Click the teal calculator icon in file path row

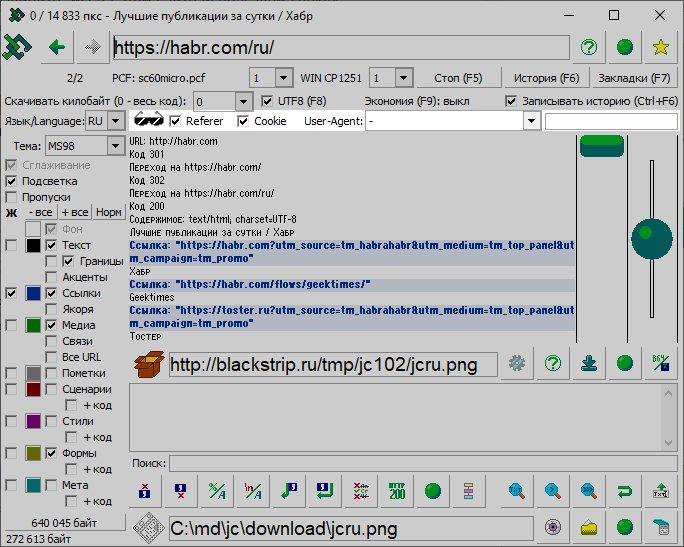pyautogui.click(x=660, y=527)
